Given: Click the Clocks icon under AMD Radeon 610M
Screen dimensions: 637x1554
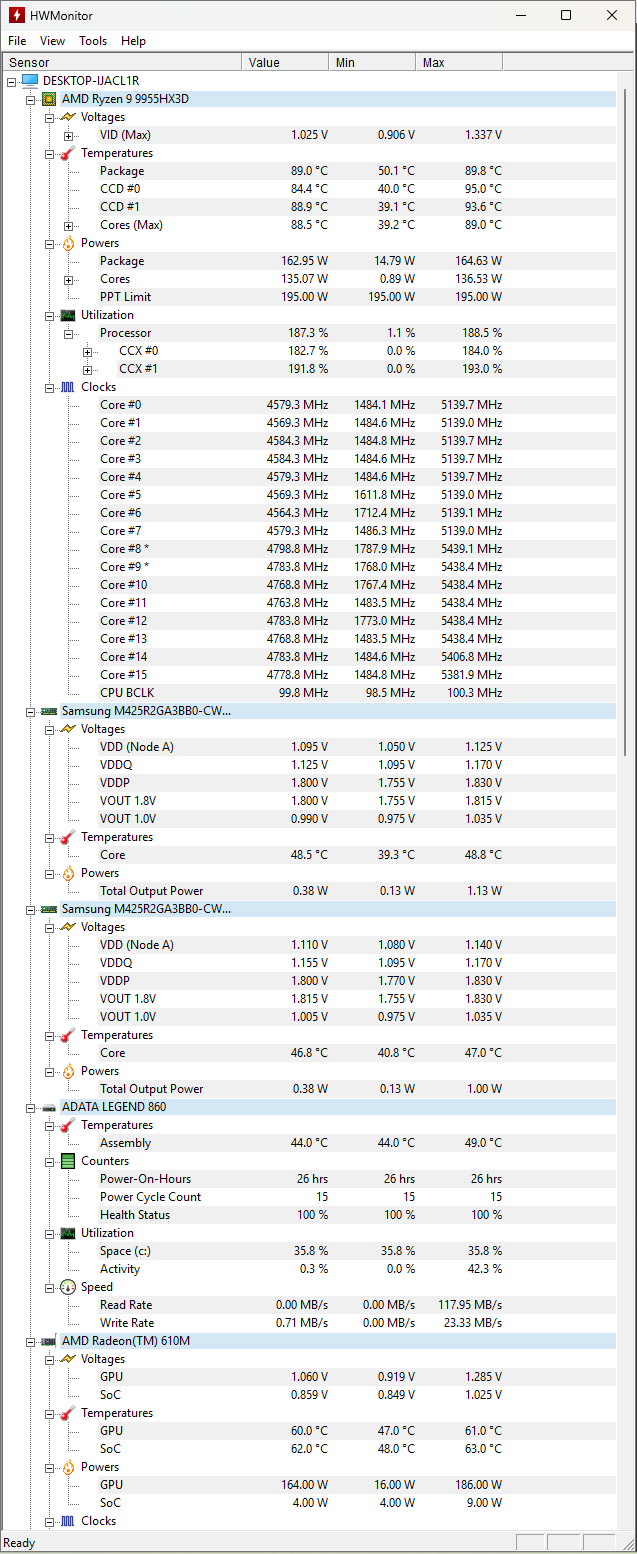Looking at the screenshot, I should [x=68, y=1521].
